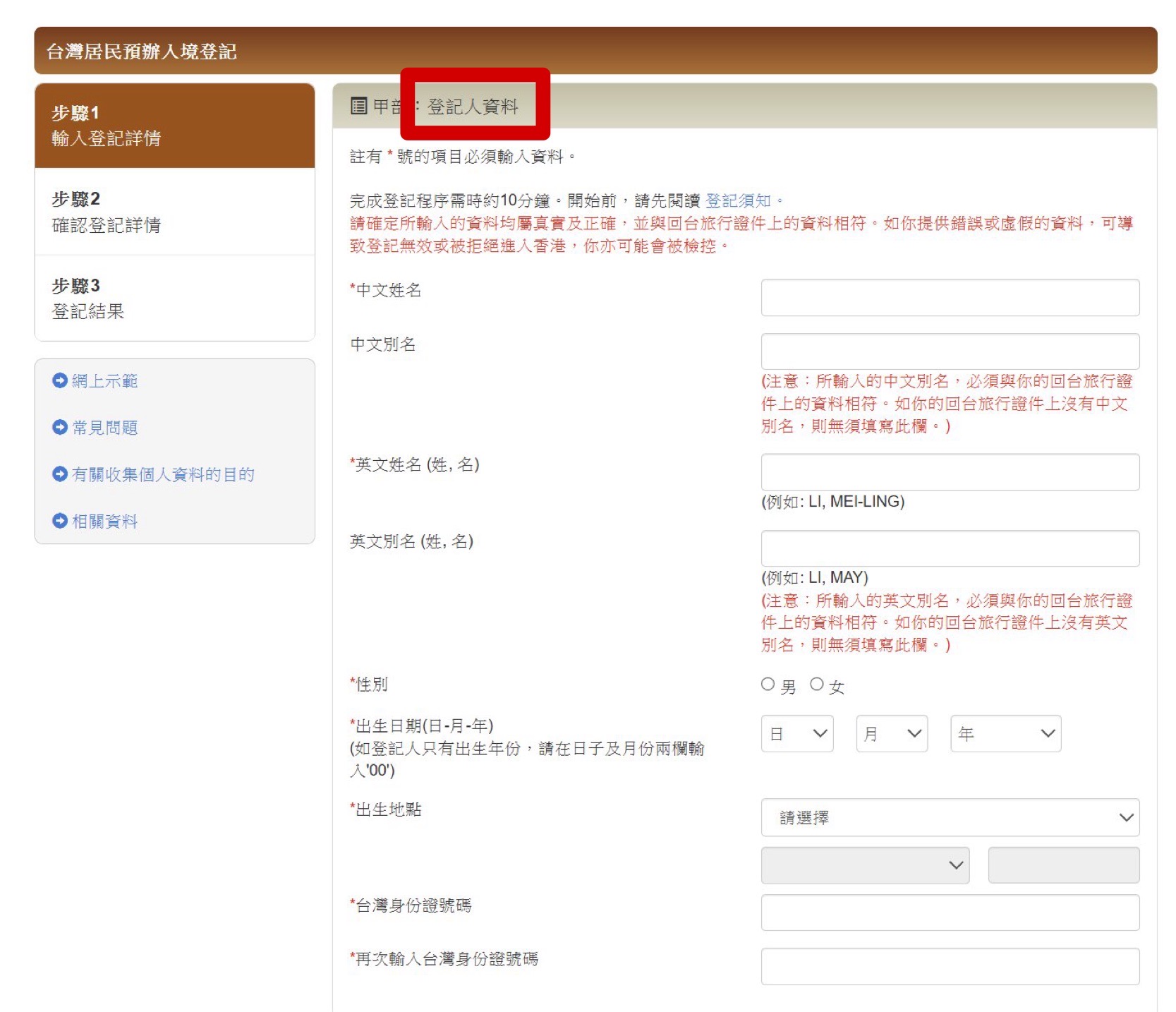
Task: Click the 英文姓名 (姓, 名) input field
Action: (950, 472)
